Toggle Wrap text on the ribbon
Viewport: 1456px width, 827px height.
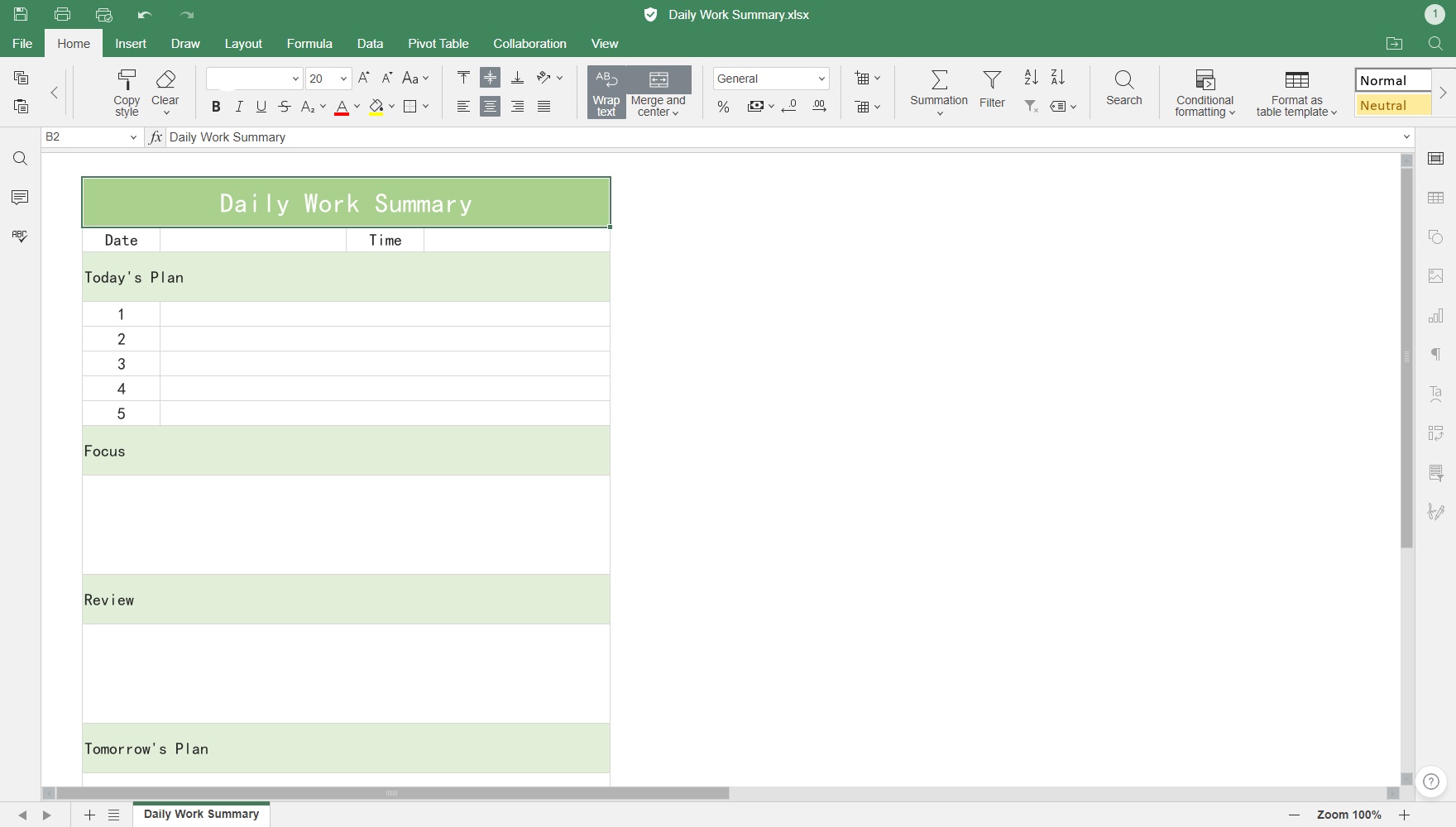pyautogui.click(x=606, y=92)
